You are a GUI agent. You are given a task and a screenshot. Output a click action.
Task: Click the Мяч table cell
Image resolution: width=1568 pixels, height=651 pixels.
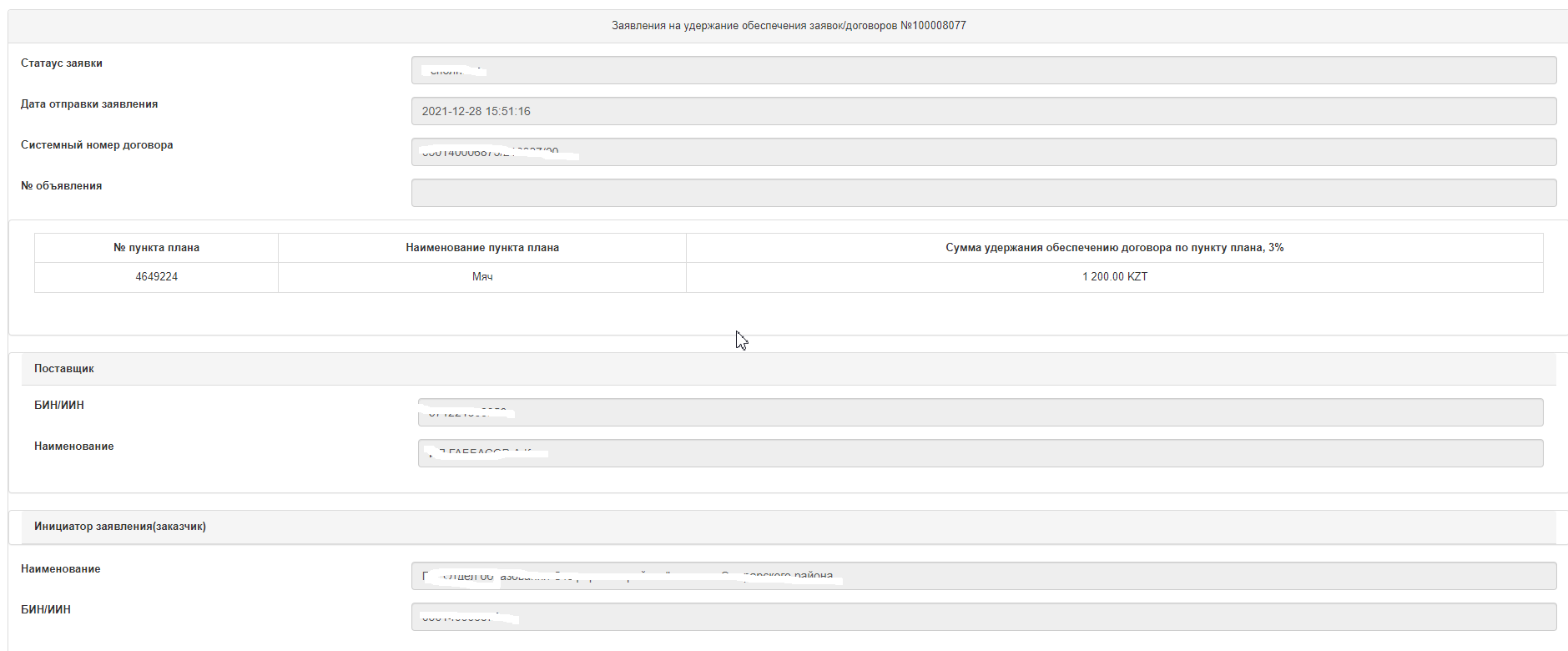pos(482,277)
